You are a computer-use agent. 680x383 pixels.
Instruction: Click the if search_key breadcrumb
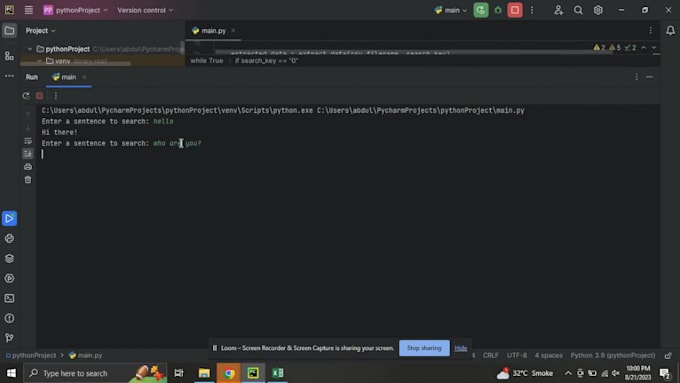[x=266, y=61]
